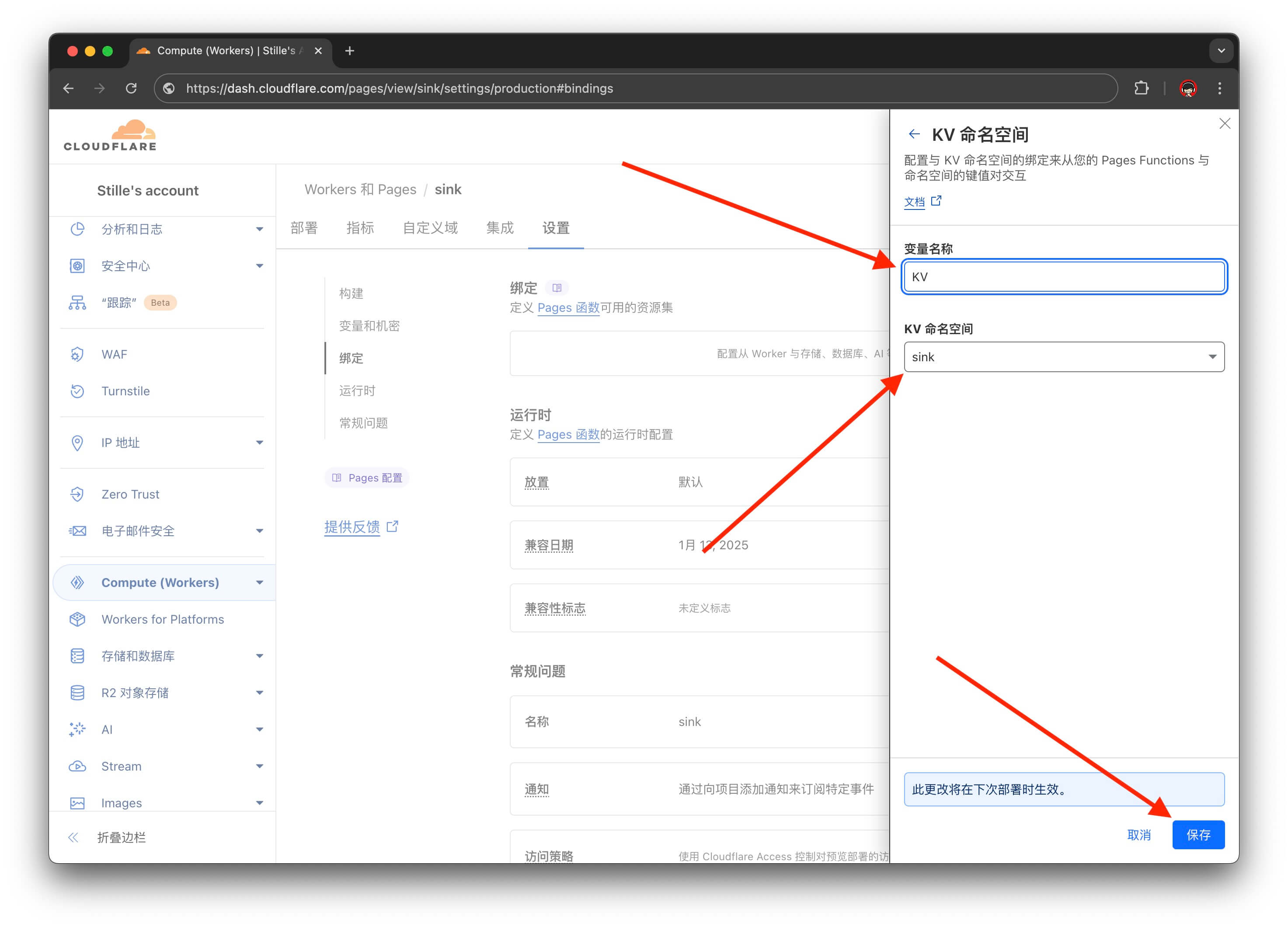
Task: Expand the AI menu arrow
Action: 260,729
